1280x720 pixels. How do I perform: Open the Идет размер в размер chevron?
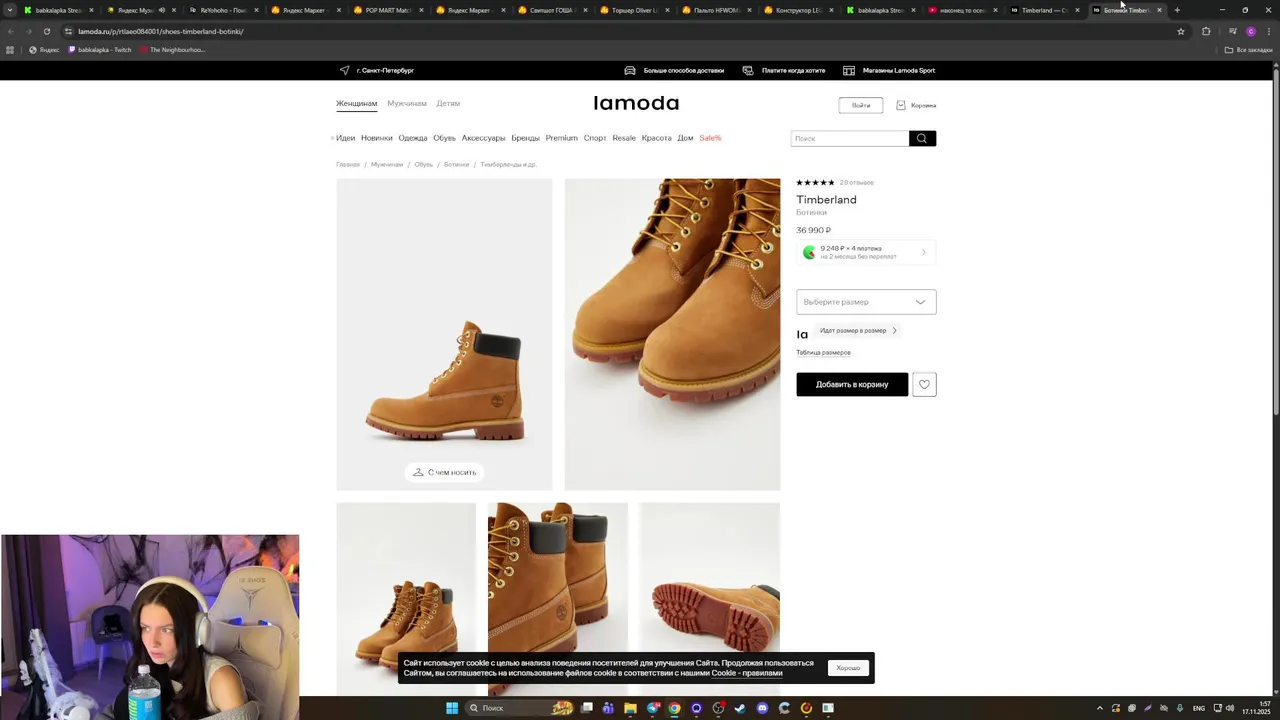coord(894,330)
